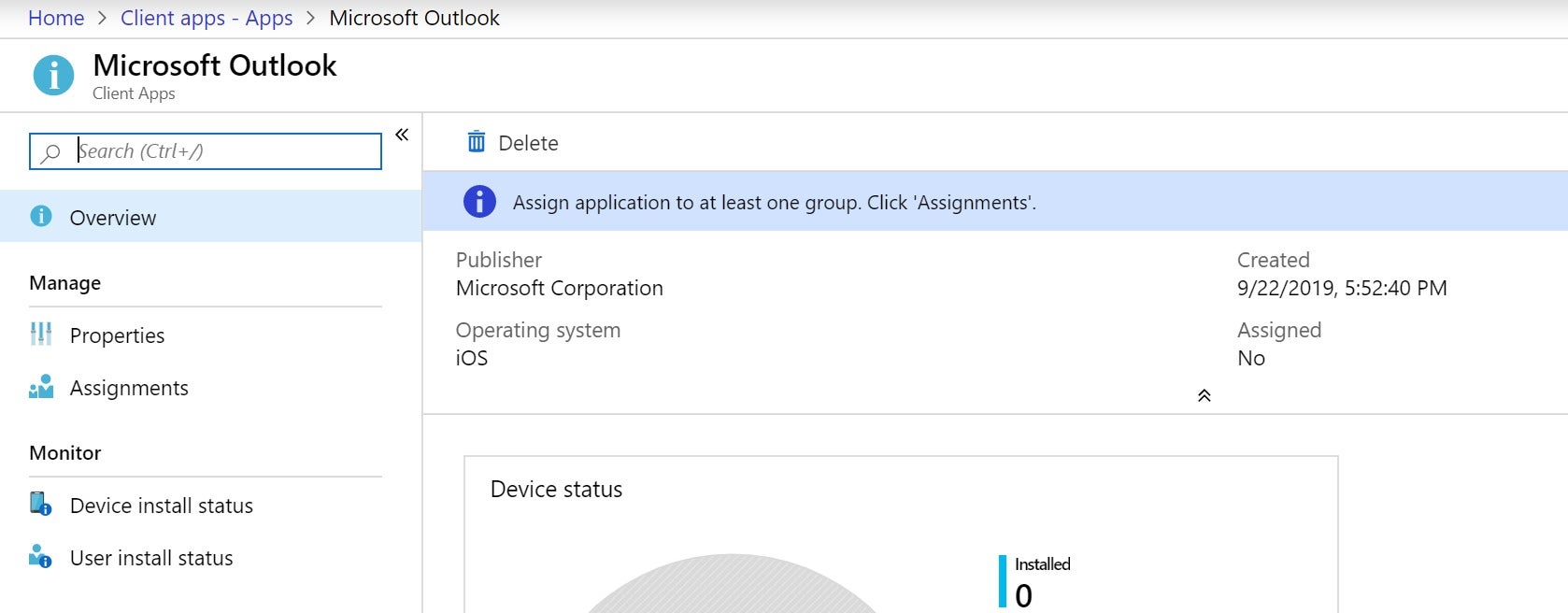Click the Monitor section heading
This screenshot has height=613, width=1568.
(x=65, y=453)
